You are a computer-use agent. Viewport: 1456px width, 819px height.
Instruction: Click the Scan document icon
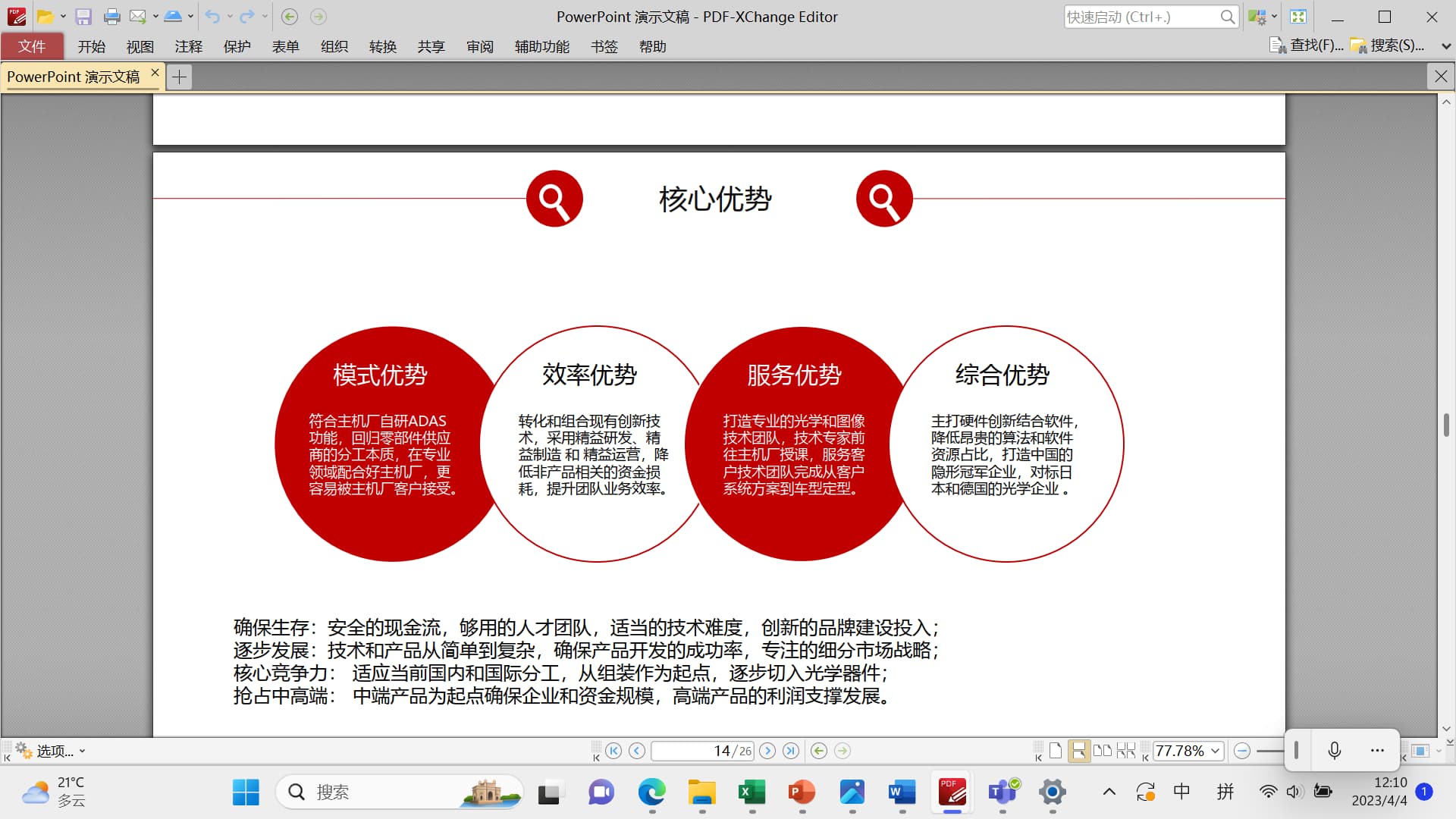tap(173, 17)
